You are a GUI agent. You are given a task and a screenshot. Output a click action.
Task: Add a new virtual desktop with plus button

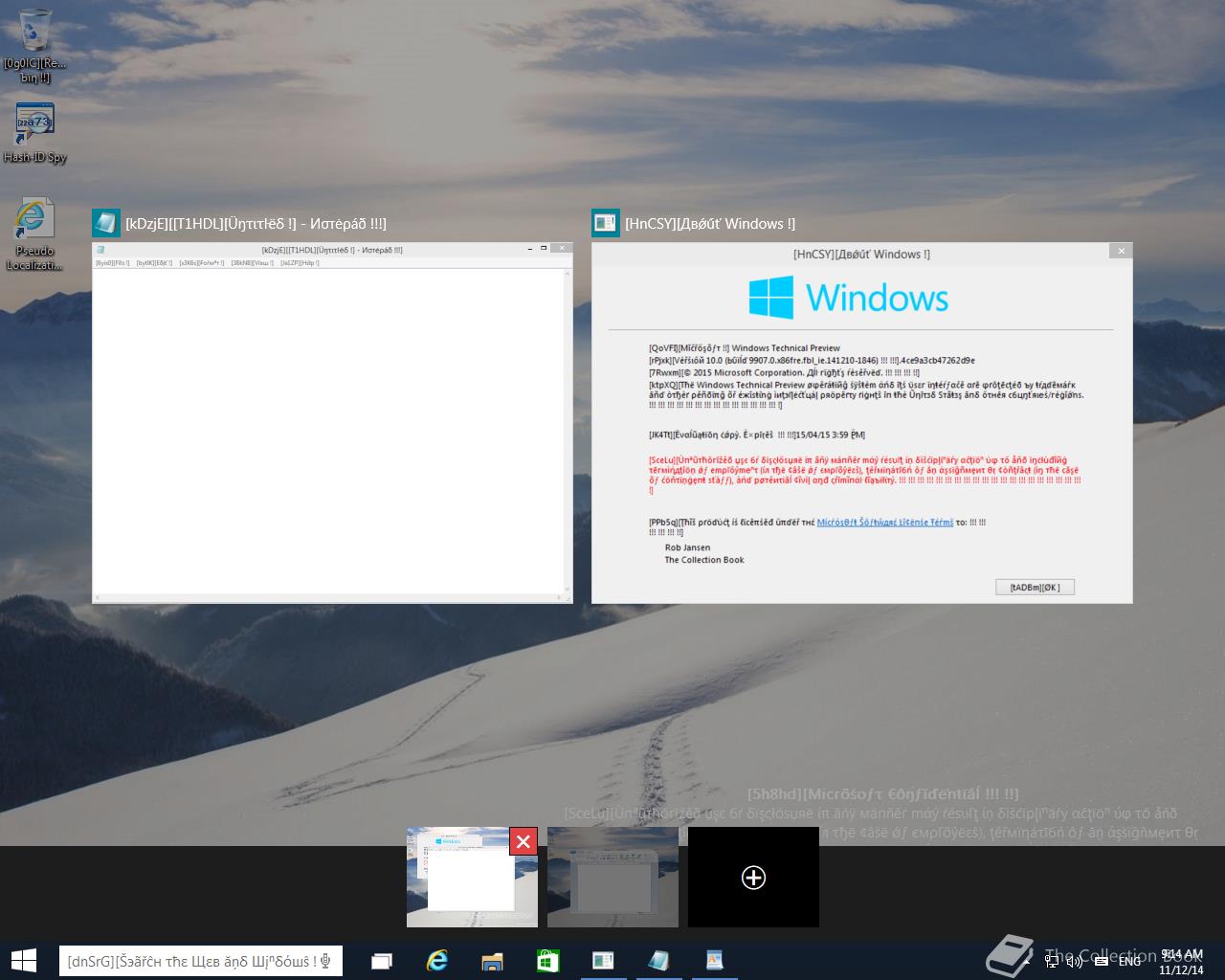pyautogui.click(x=753, y=877)
